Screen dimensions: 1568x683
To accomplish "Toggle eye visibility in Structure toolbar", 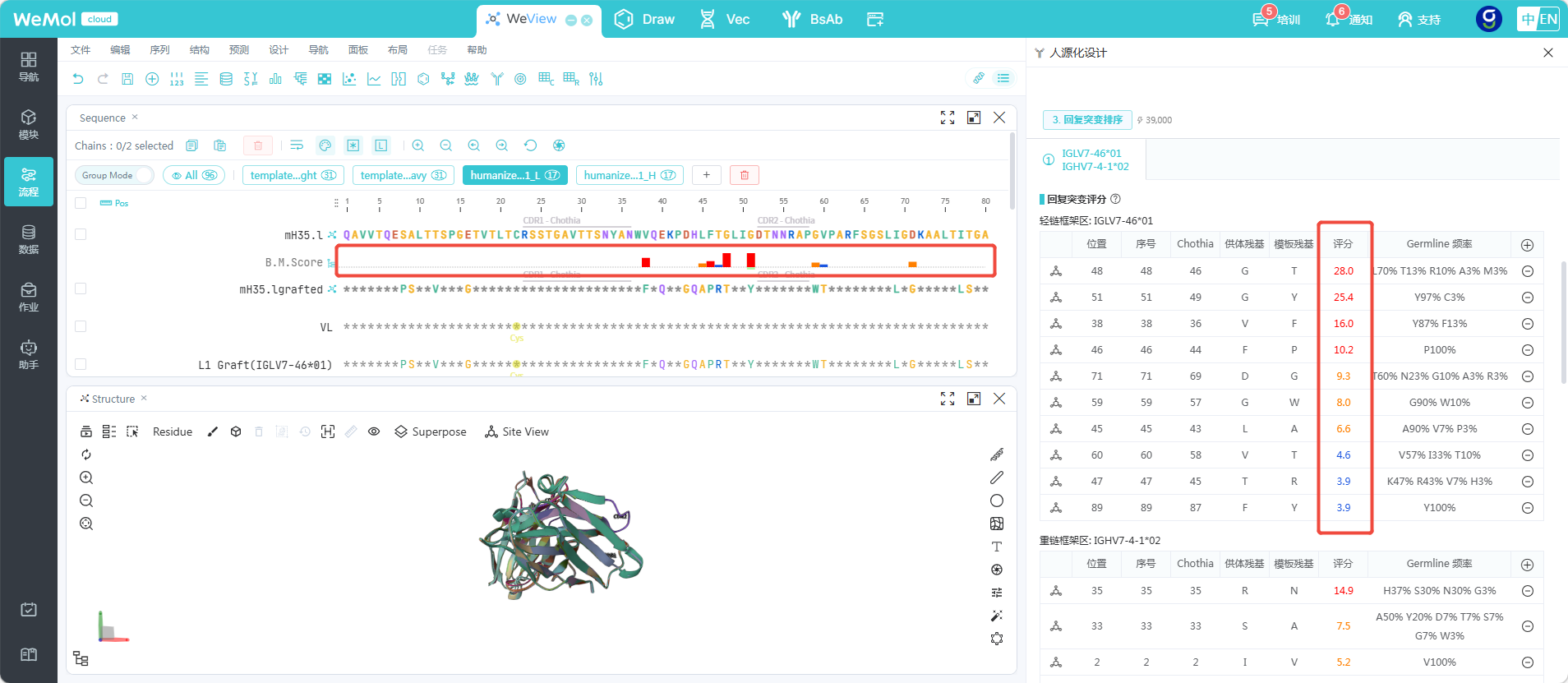I will pyautogui.click(x=374, y=431).
